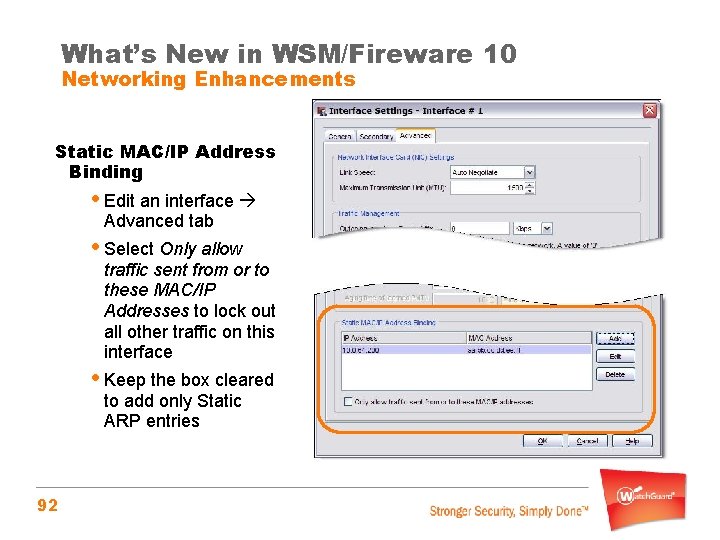Click the MAC Address column header
The image size is (720, 540).
529,338
